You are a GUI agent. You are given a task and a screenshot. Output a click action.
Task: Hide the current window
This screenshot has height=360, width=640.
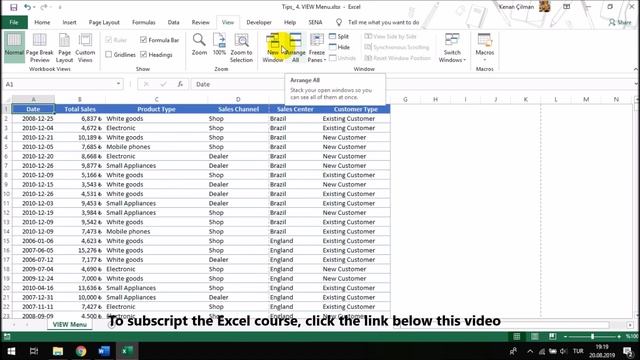coord(340,47)
